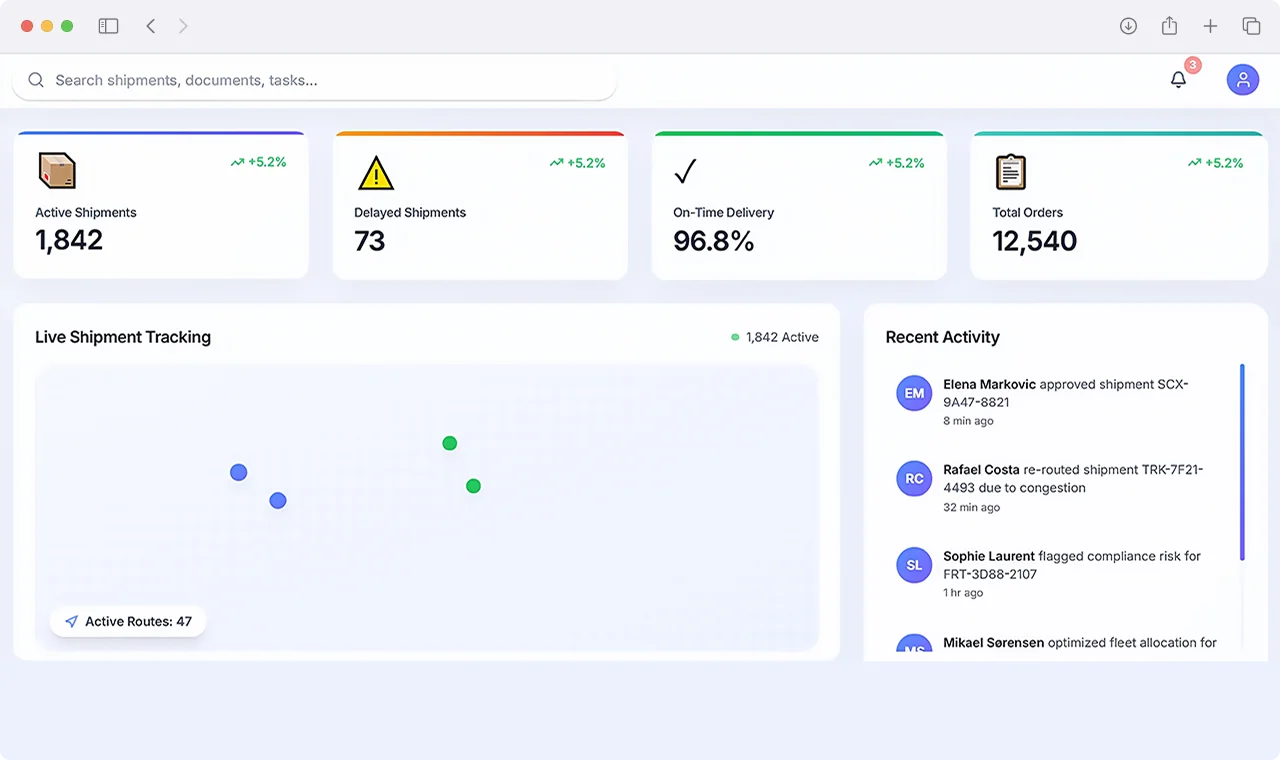This screenshot has width=1280, height=760.
Task: Open the browser downloads icon
Action: point(1128,26)
